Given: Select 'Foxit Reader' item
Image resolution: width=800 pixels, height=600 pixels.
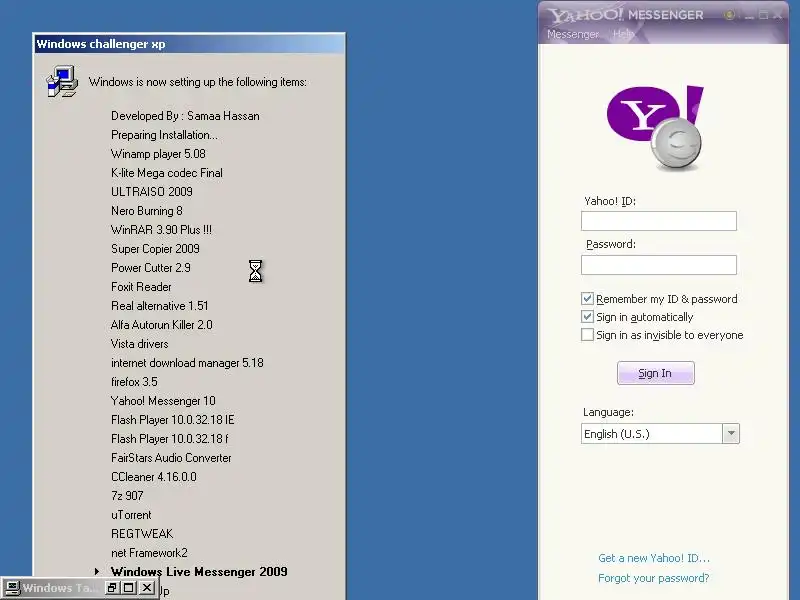Looking at the screenshot, I should [x=141, y=287].
